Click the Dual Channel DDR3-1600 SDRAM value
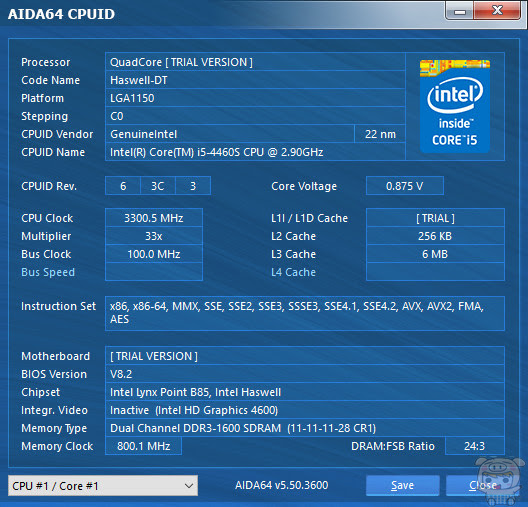This screenshot has width=528, height=507. pos(305,428)
